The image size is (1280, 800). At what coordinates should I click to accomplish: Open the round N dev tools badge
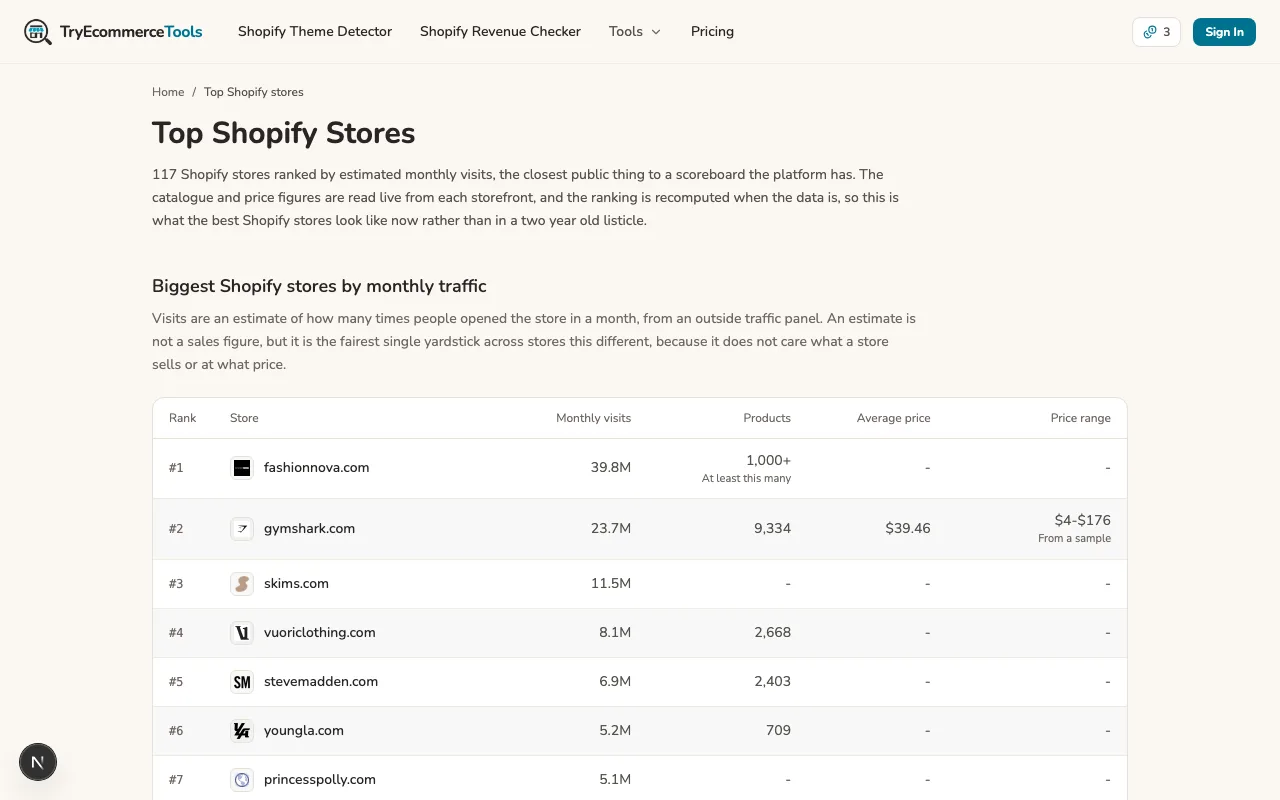pos(38,763)
